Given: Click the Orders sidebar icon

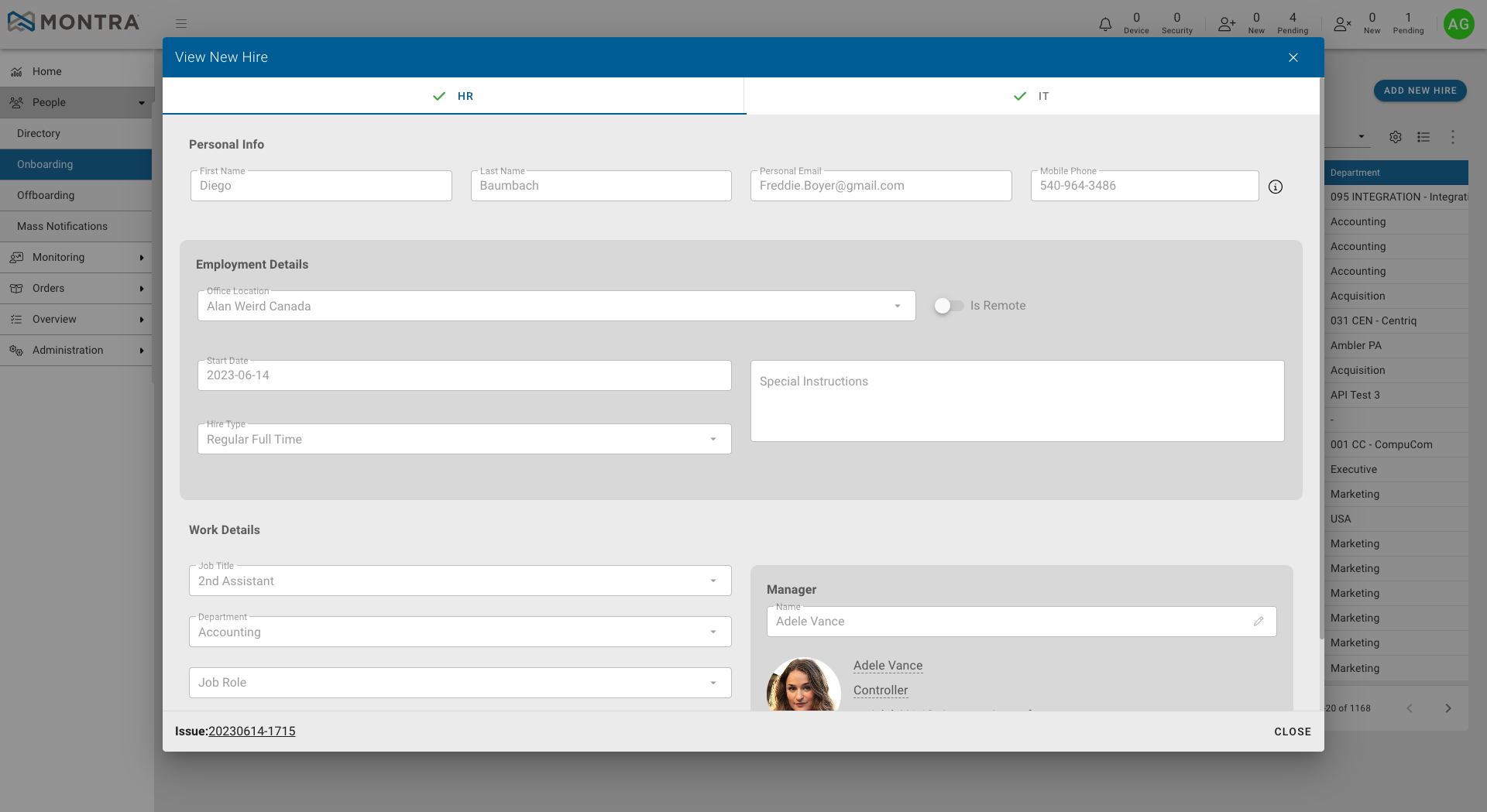Looking at the screenshot, I should (16, 288).
